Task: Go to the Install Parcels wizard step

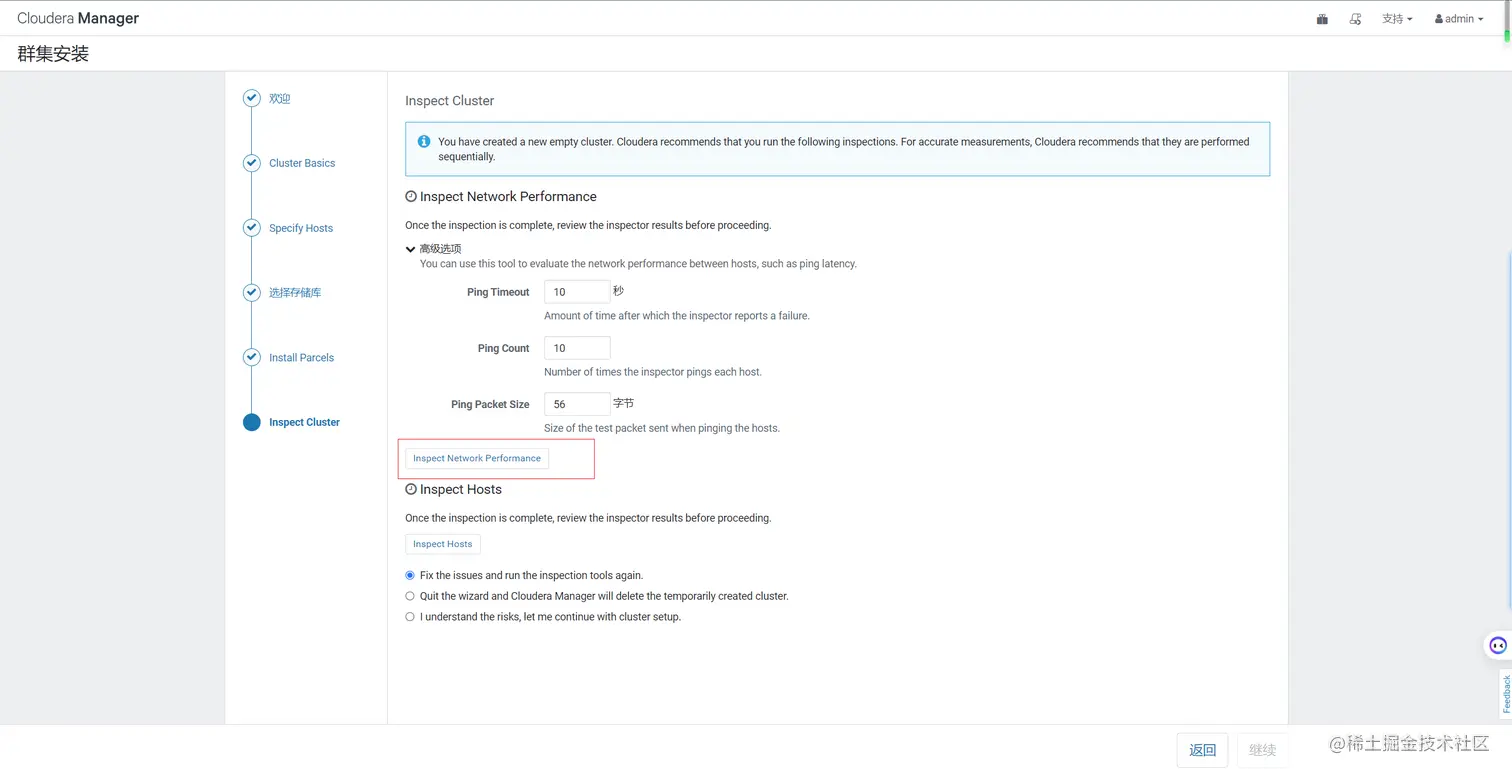Action: pos(301,357)
